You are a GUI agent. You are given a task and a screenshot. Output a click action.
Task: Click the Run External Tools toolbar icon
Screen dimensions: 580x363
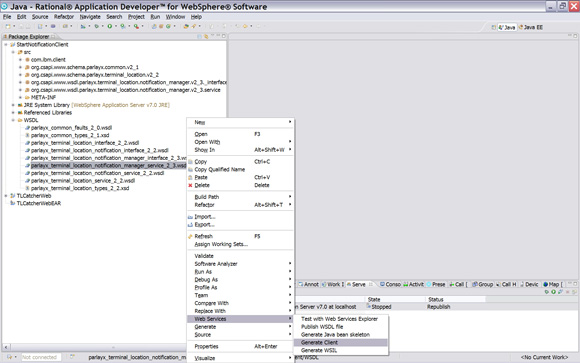[x=136, y=26]
